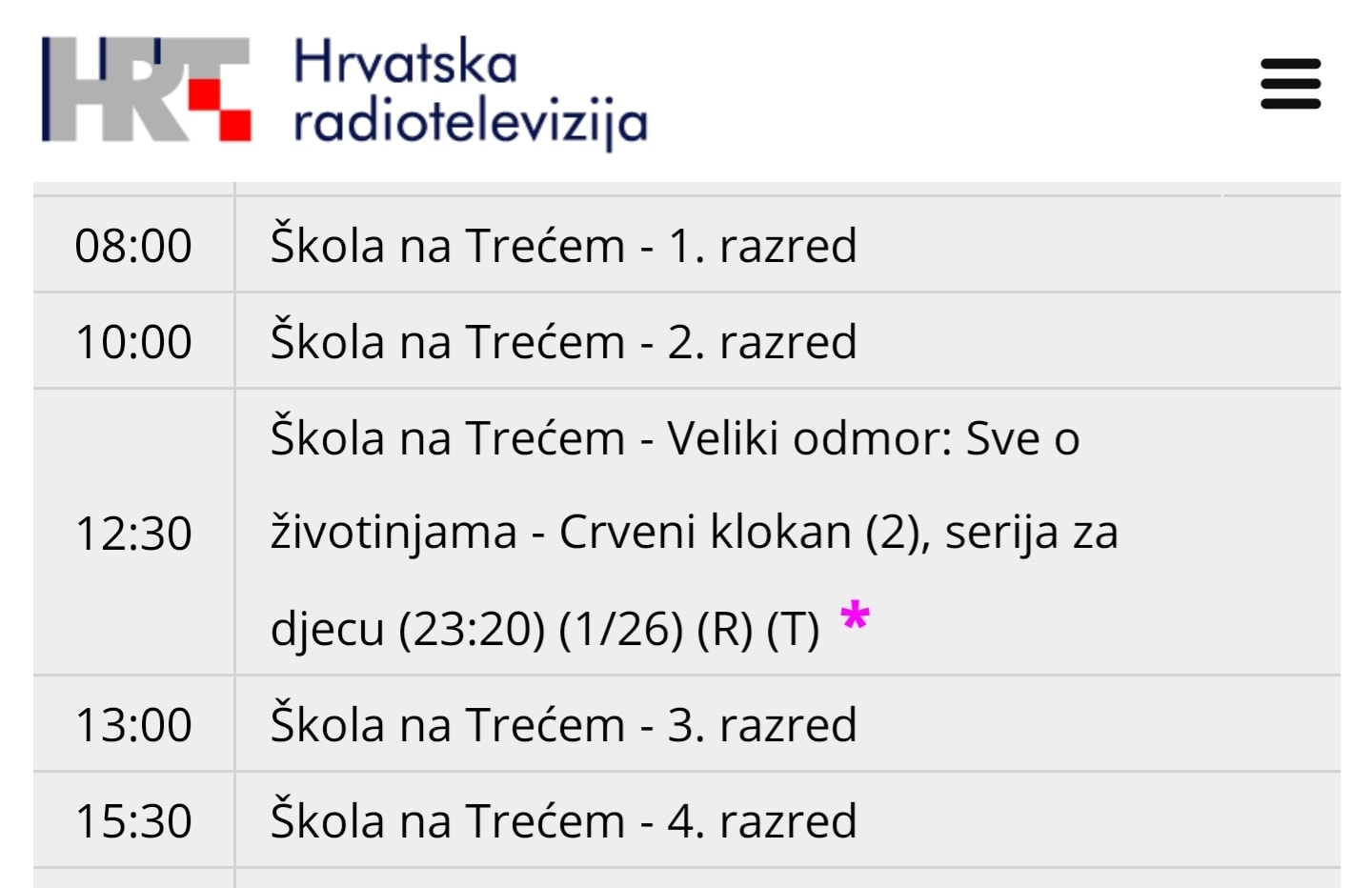Click the HRT logo icon
Viewport: 1372px width, 888px height.
click(x=147, y=90)
